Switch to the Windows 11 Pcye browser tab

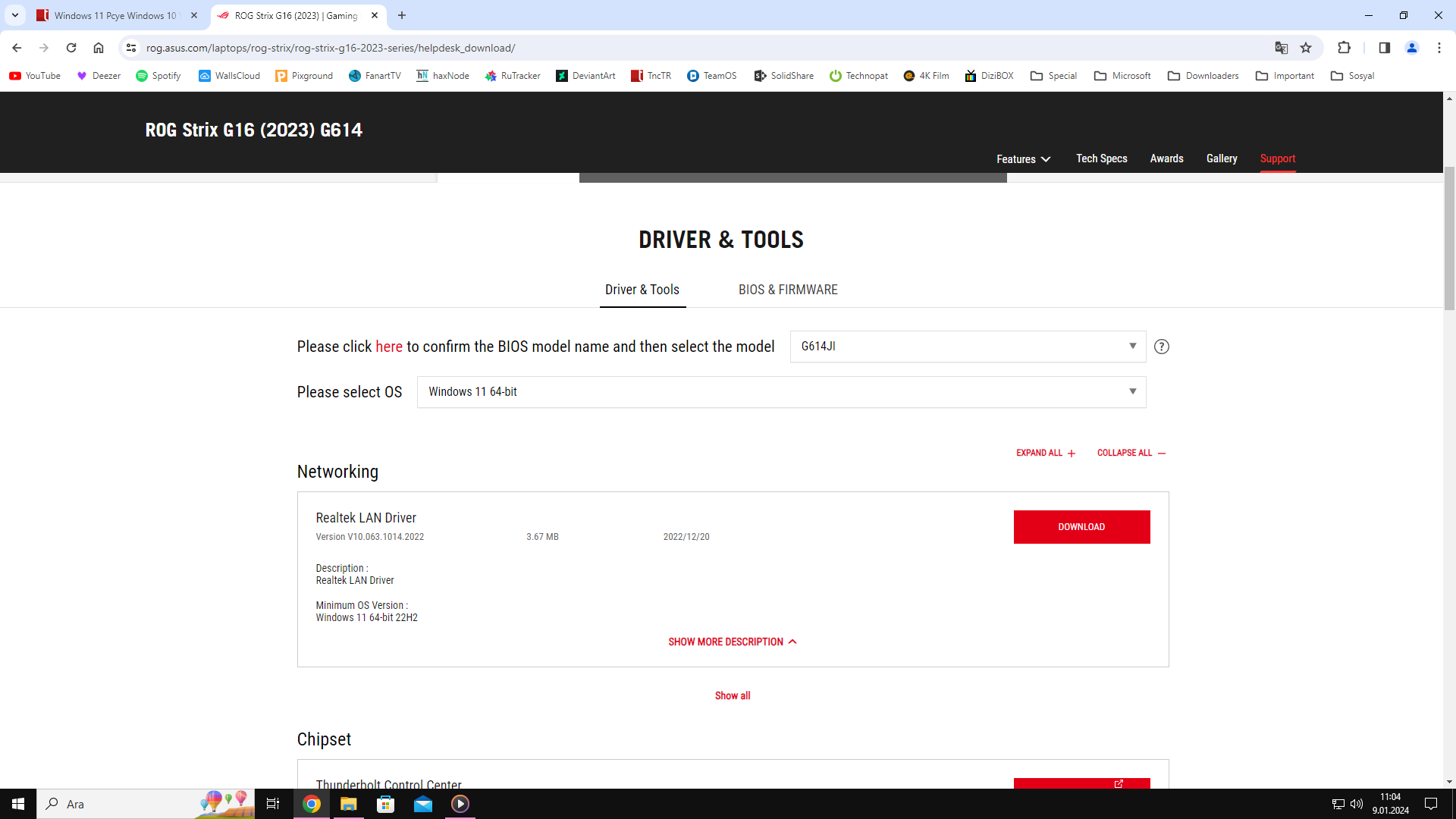[115, 15]
